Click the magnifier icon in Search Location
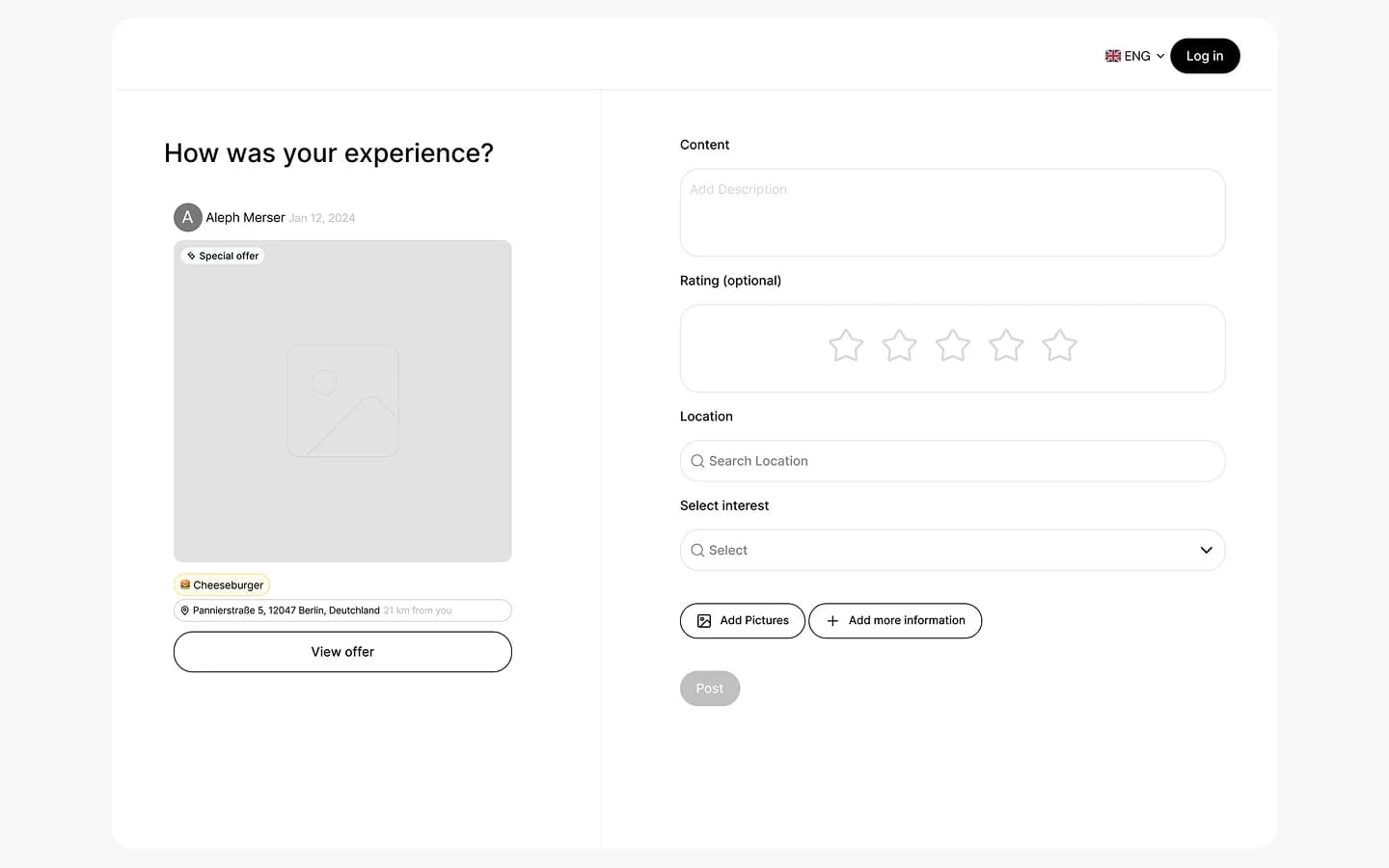This screenshot has width=1389, height=868. [x=697, y=461]
